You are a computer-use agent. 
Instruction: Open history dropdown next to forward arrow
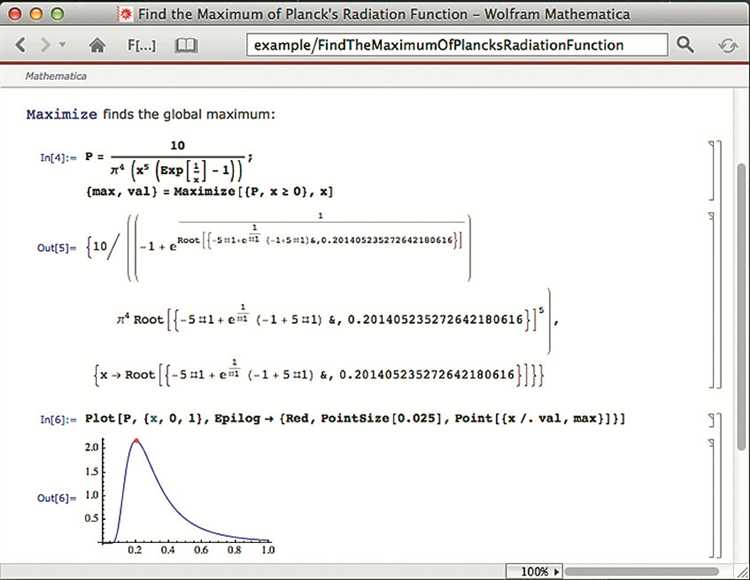tap(62, 45)
